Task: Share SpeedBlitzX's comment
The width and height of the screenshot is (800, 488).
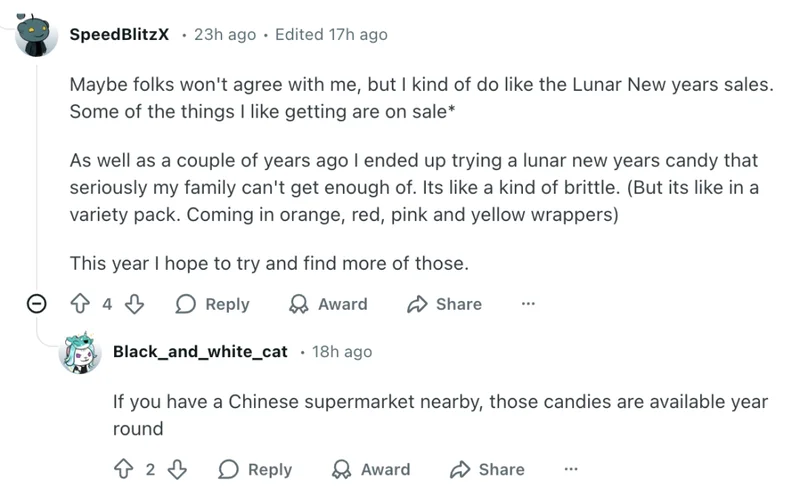Action: point(444,304)
